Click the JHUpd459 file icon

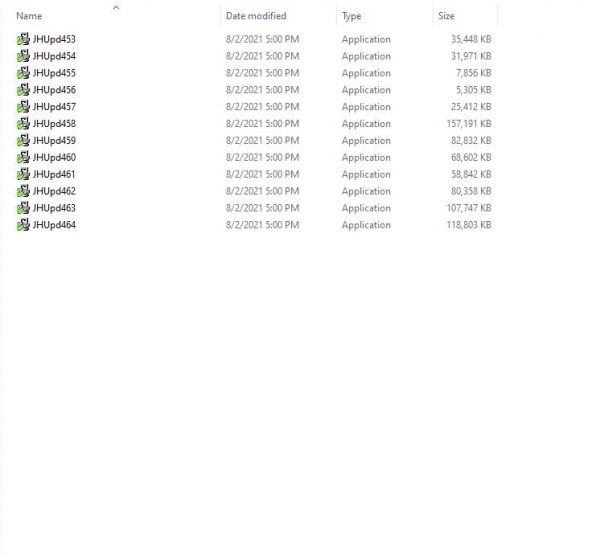coord(23,140)
